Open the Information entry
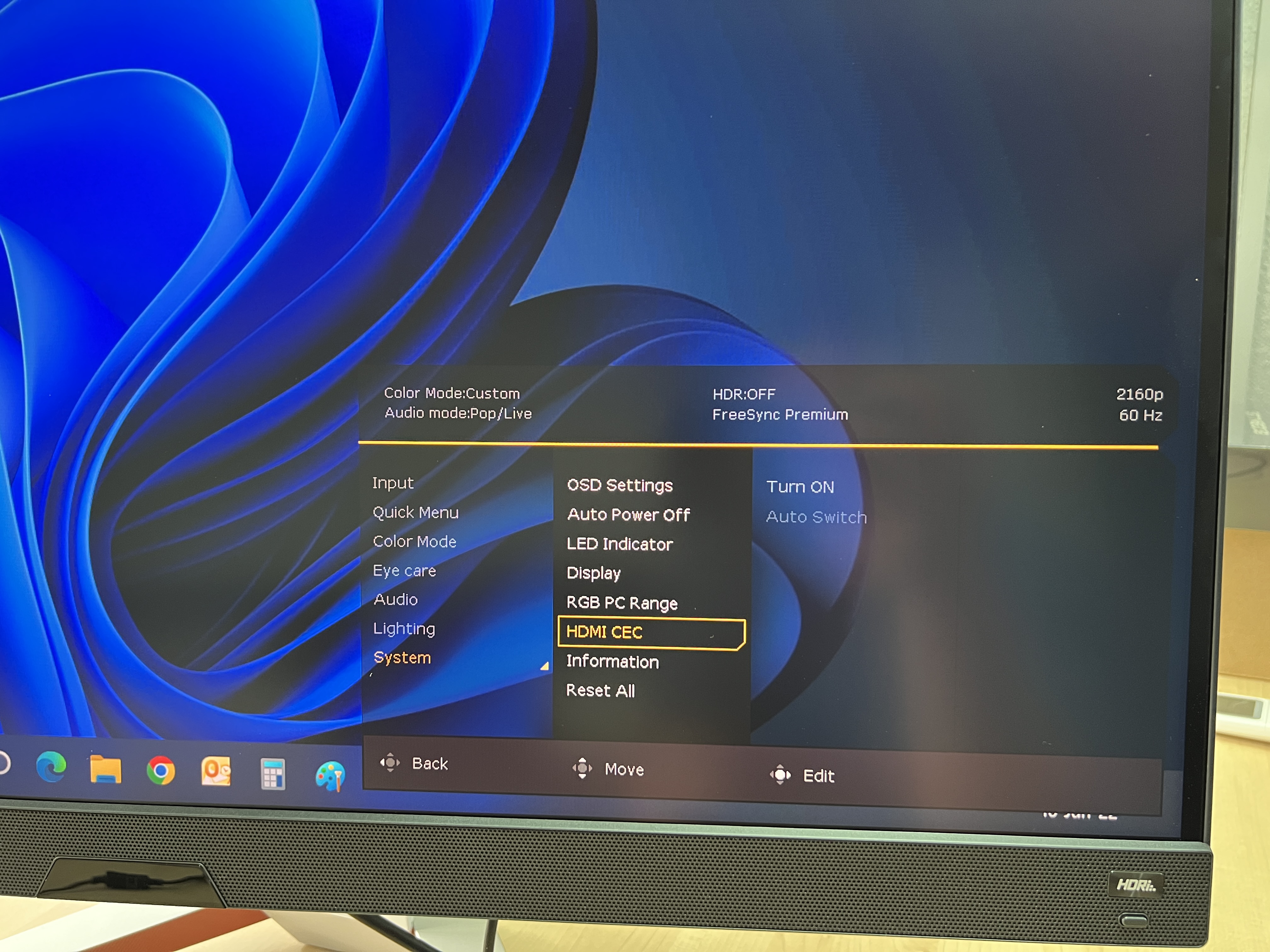1270x952 pixels. click(x=613, y=662)
